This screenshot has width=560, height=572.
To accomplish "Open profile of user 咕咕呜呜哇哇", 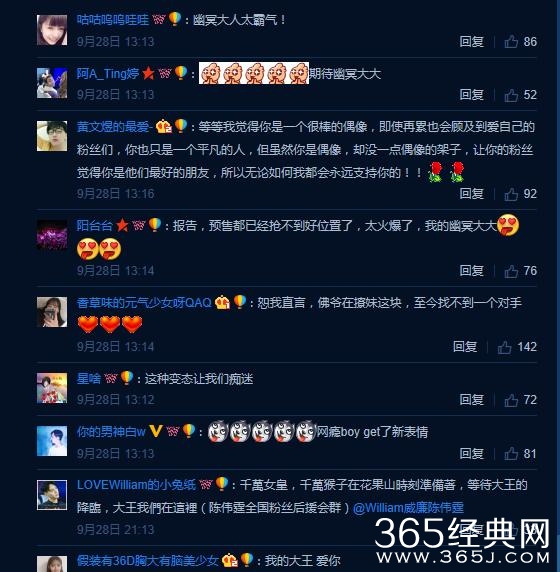I will [113, 20].
